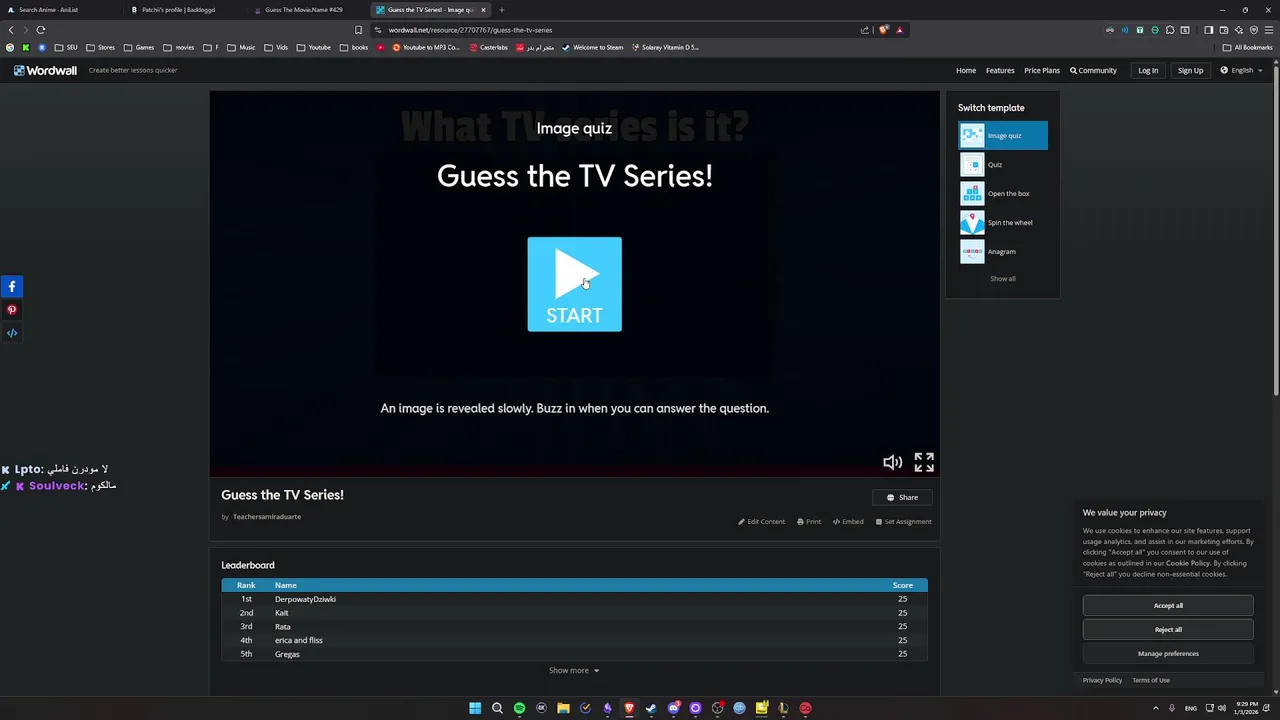The image size is (1280, 720).
Task: Open the English language dropdown
Action: [x=1241, y=70]
